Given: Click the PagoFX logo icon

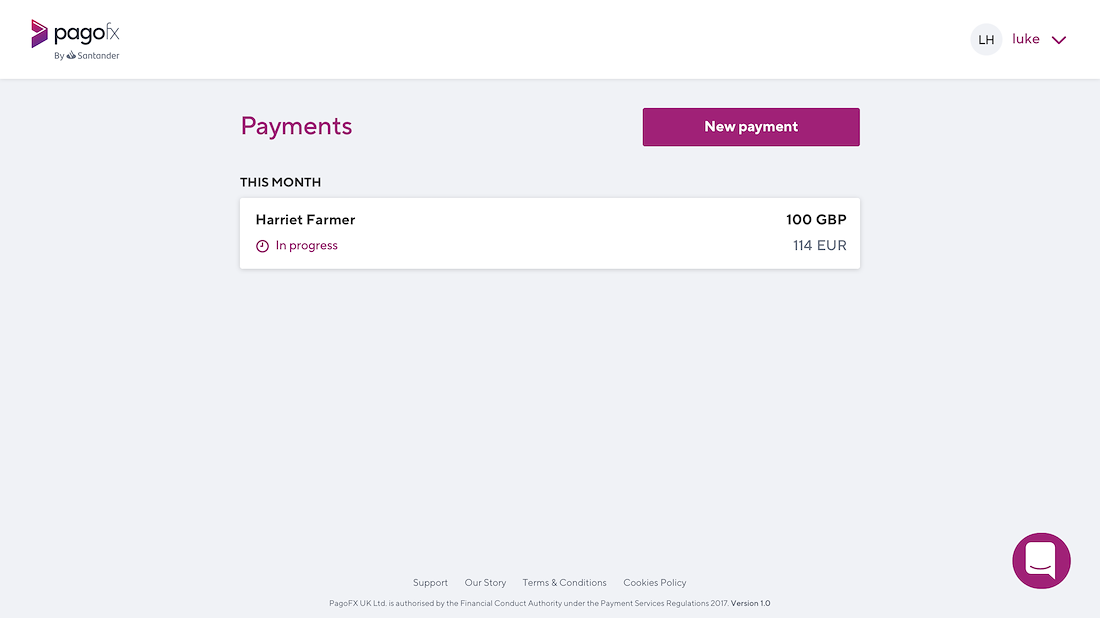Looking at the screenshot, I should (39, 34).
